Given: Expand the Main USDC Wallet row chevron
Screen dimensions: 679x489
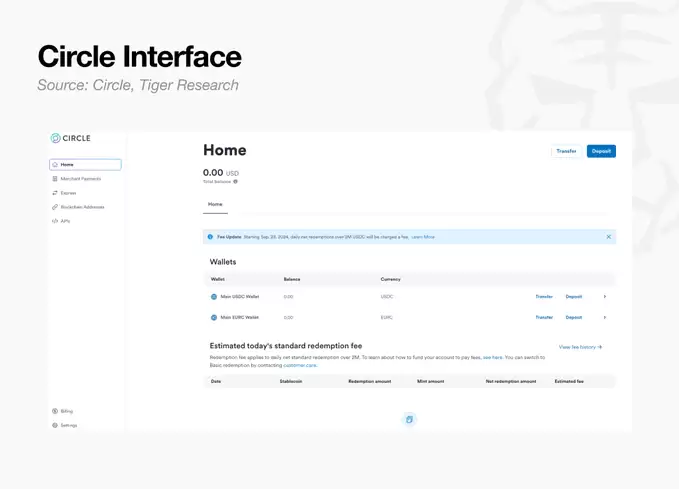Looking at the screenshot, I should 605,297.
